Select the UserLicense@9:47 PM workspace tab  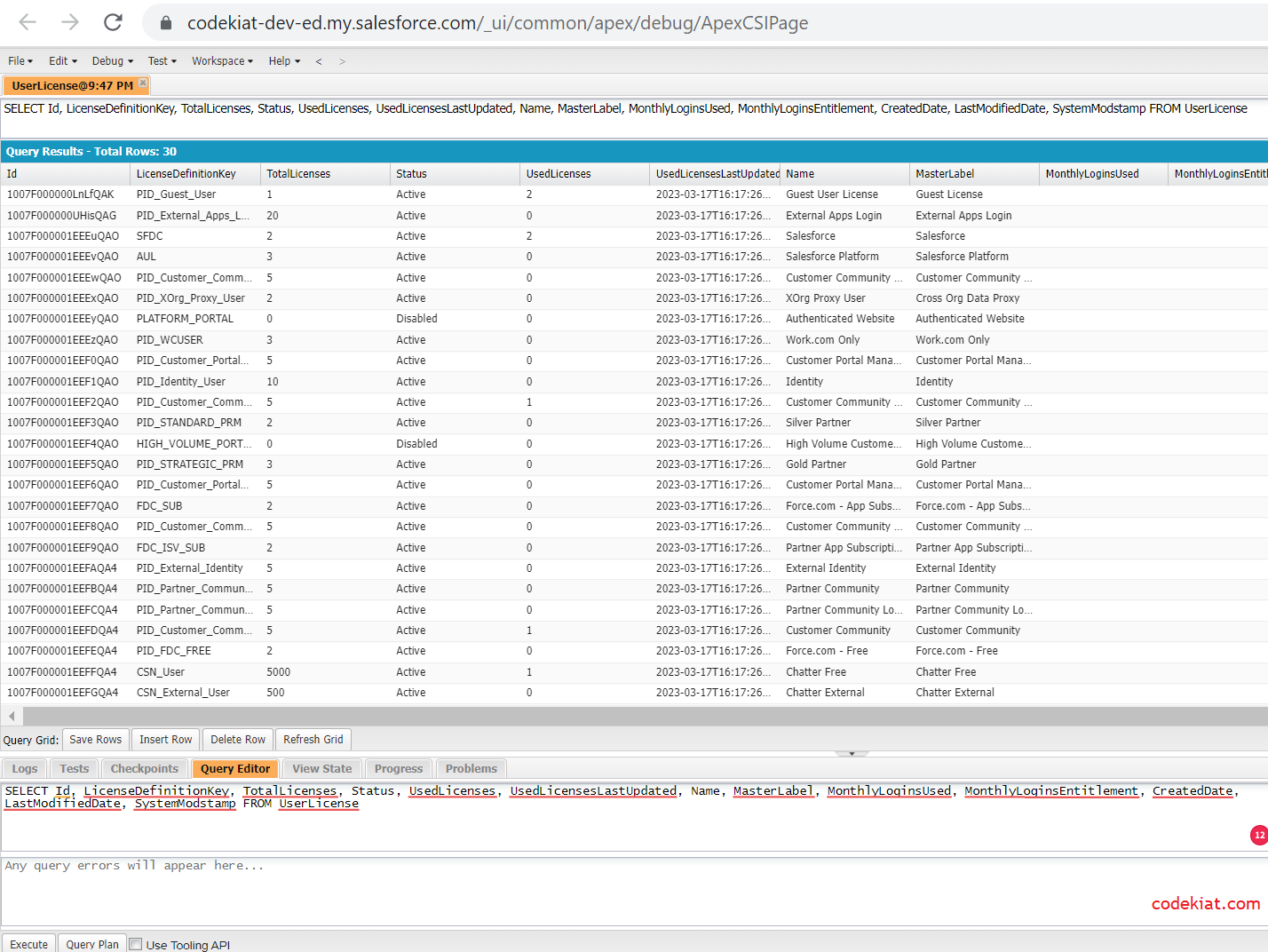(x=72, y=85)
